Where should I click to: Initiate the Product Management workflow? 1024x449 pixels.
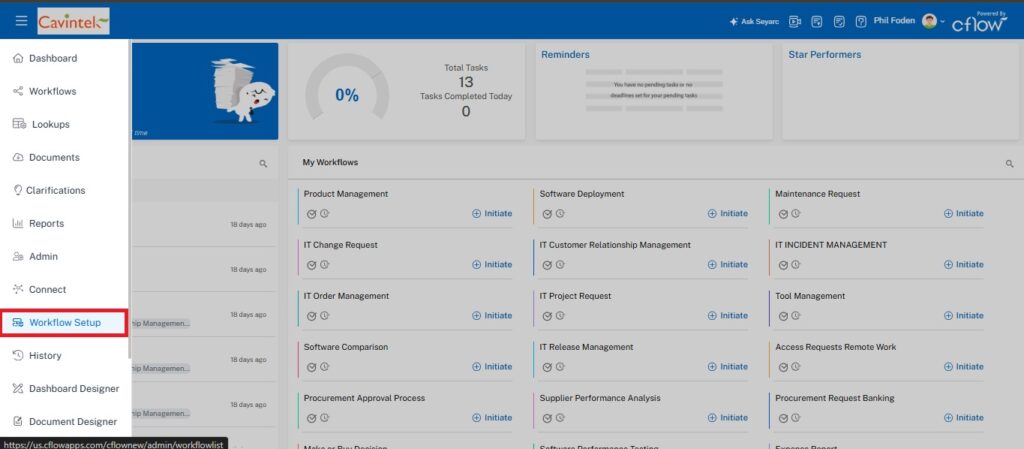tap(492, 213)
